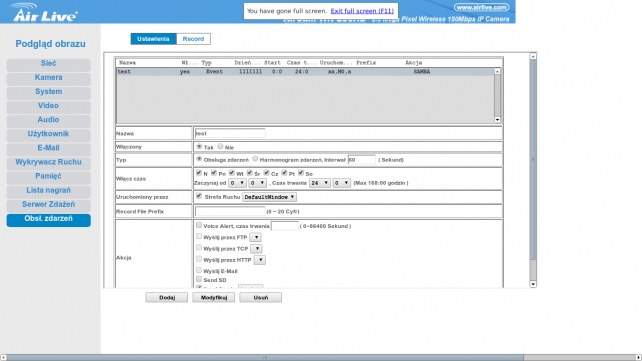Toggle the Cz (Thursday) checkbox
This screenshot has width=642, height=361.
click(x=267, y=173)
